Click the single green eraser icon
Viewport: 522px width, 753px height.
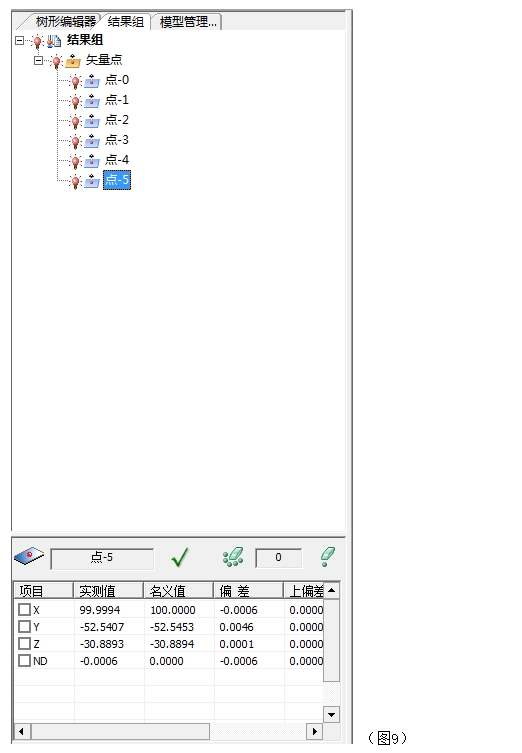click(x=328, y=557)
